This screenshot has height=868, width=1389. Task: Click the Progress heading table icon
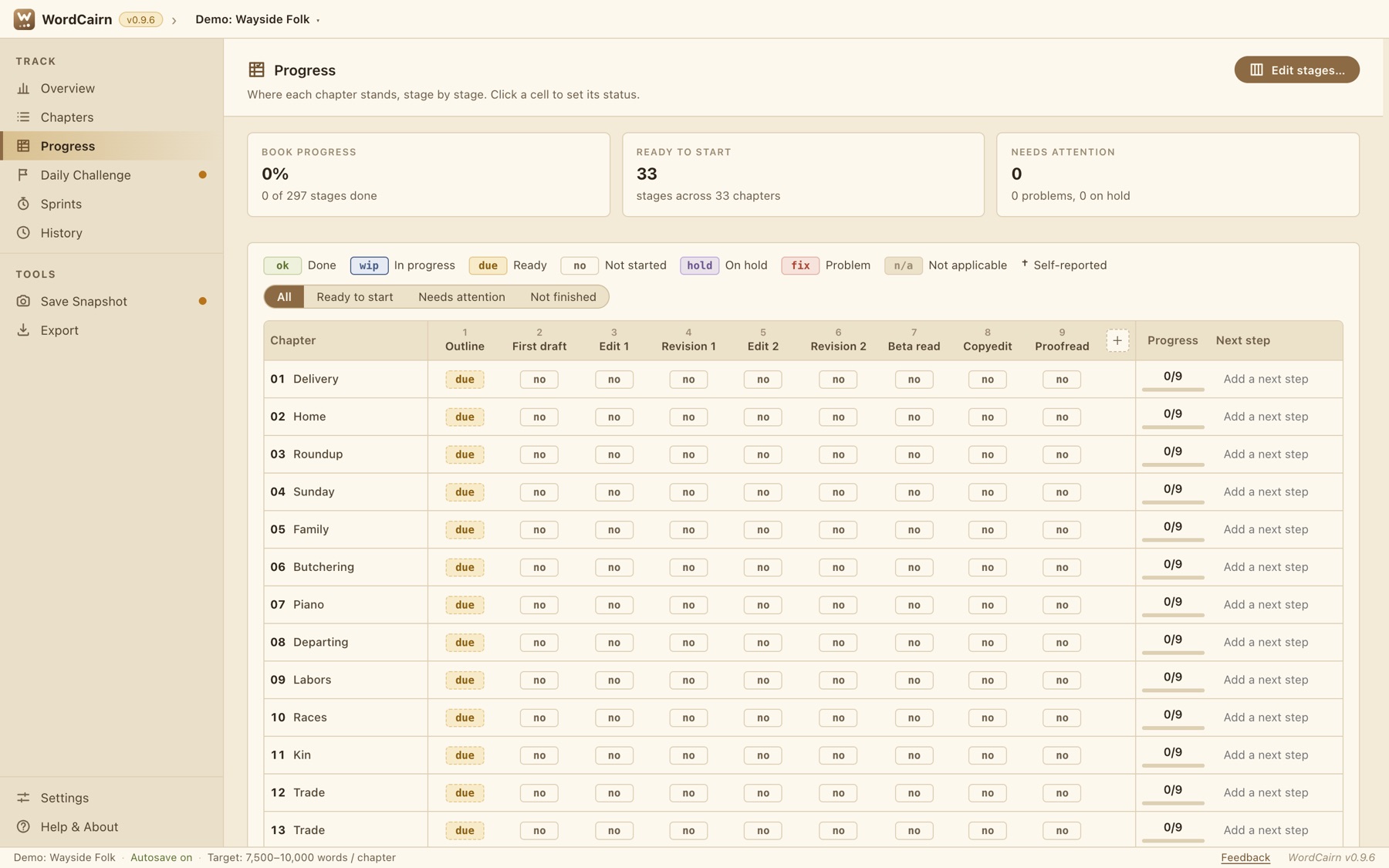click(256, 69)
